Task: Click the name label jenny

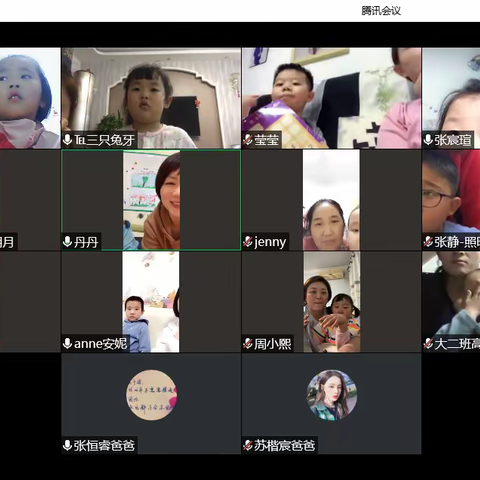Action: 270,242
